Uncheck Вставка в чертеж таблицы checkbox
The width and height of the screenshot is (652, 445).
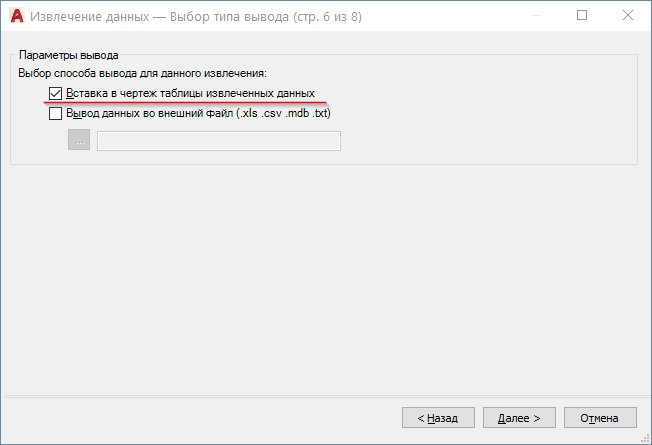(55, 93)
